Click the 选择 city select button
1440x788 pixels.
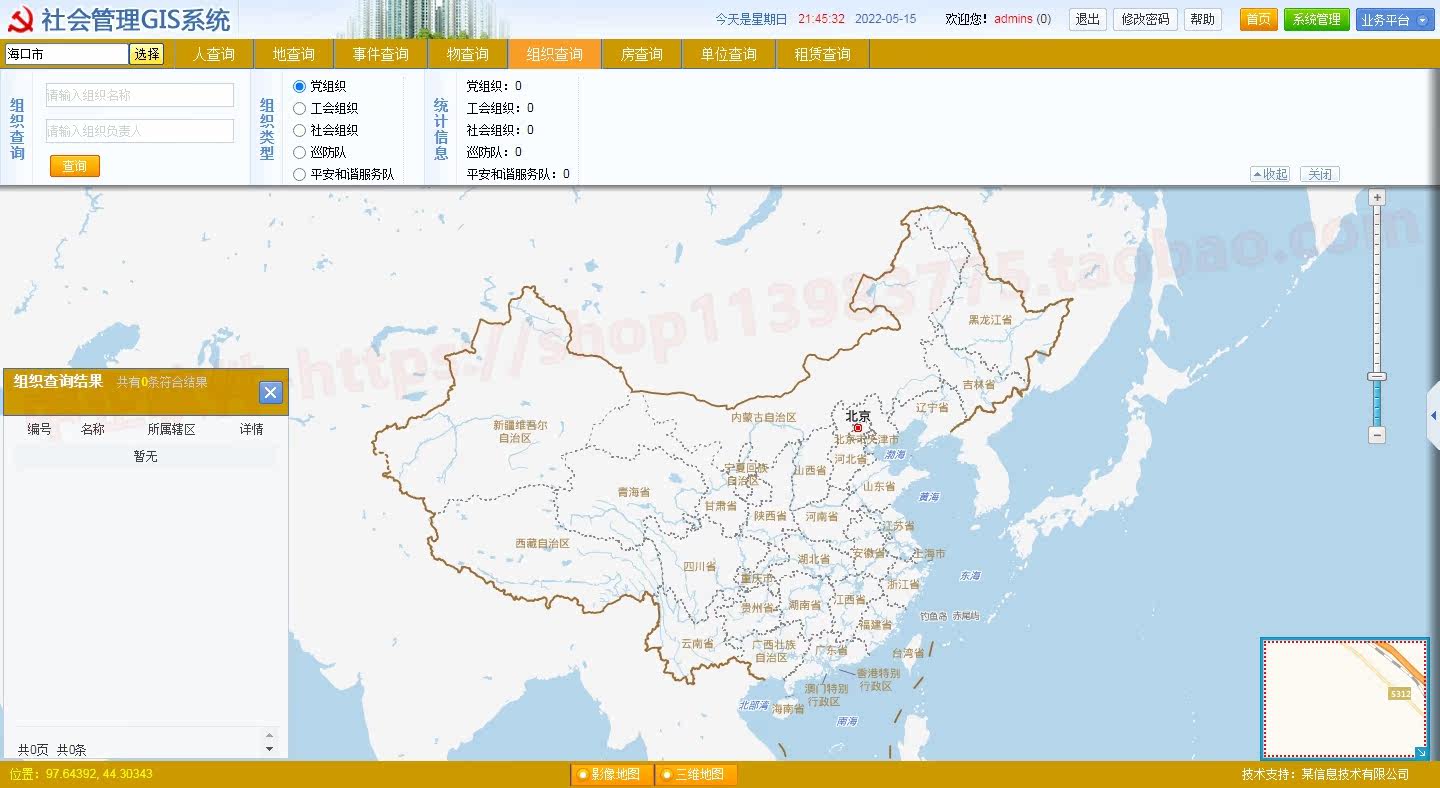coord(147,54)
